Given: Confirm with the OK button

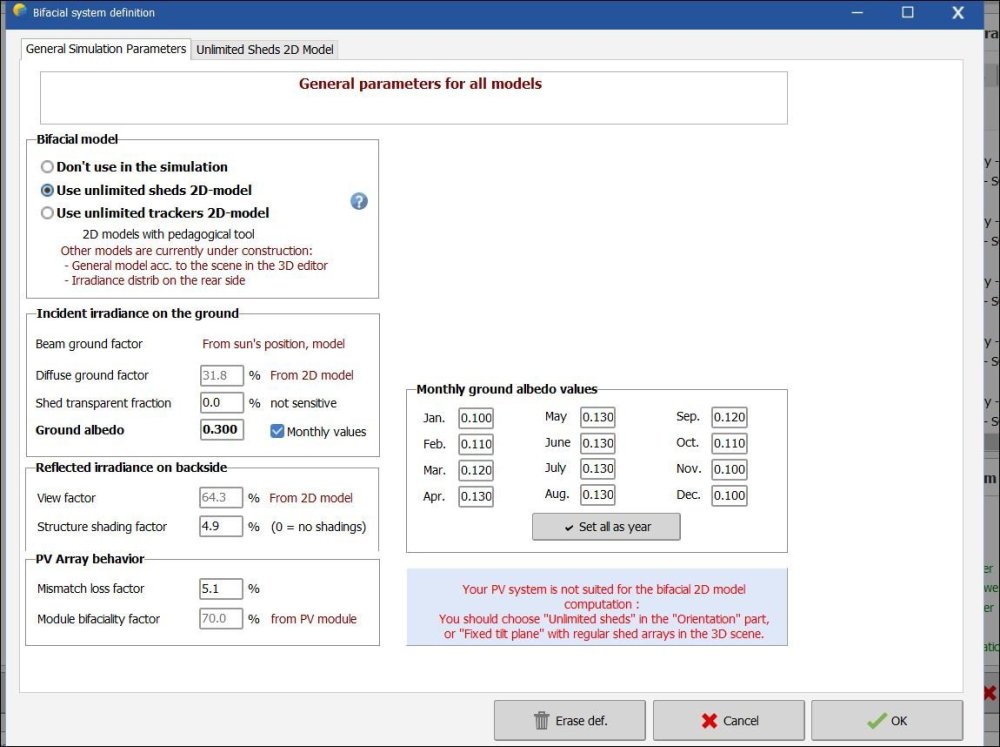Looking at the screenshot, I should click(886, 720).
